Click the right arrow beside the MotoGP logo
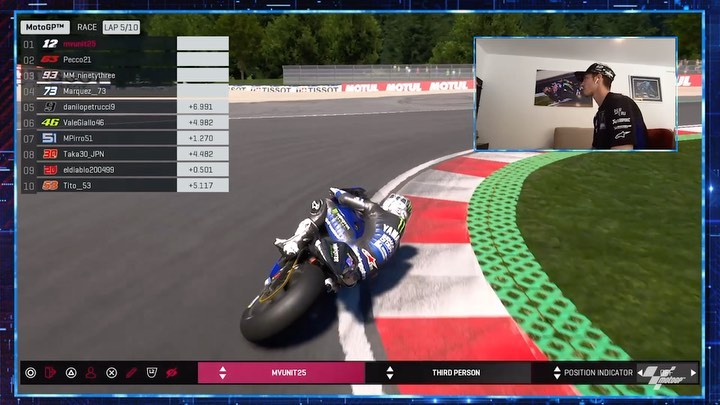This screenshot has height=405, width=720. click(x=693, y=373)
